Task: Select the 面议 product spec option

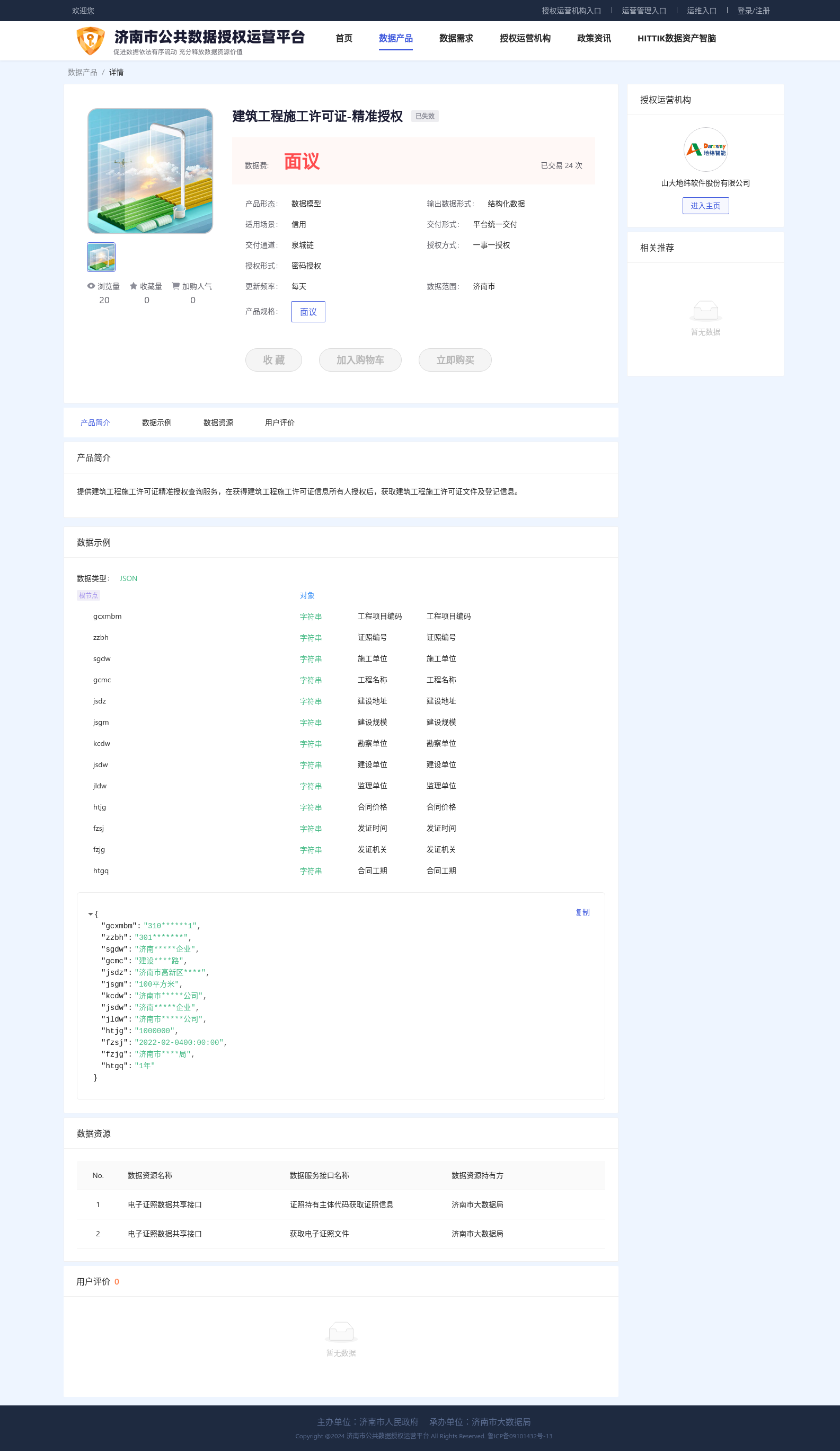Action: click(x=308, y=312)
